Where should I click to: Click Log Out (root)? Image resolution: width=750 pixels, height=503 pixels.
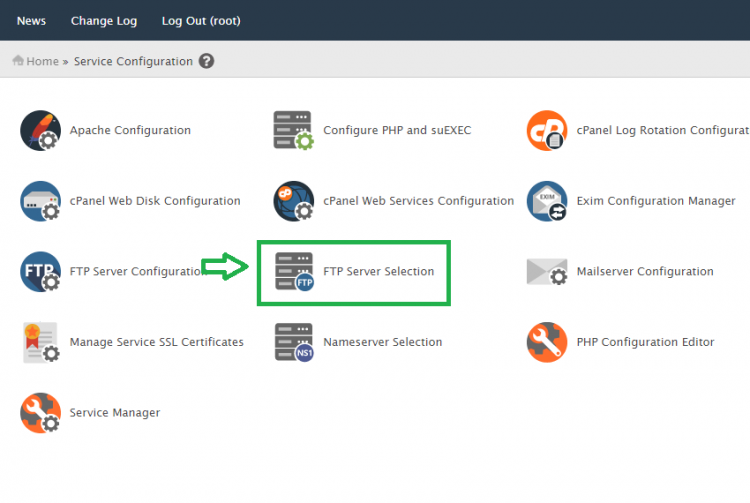(x=201, y=21)
